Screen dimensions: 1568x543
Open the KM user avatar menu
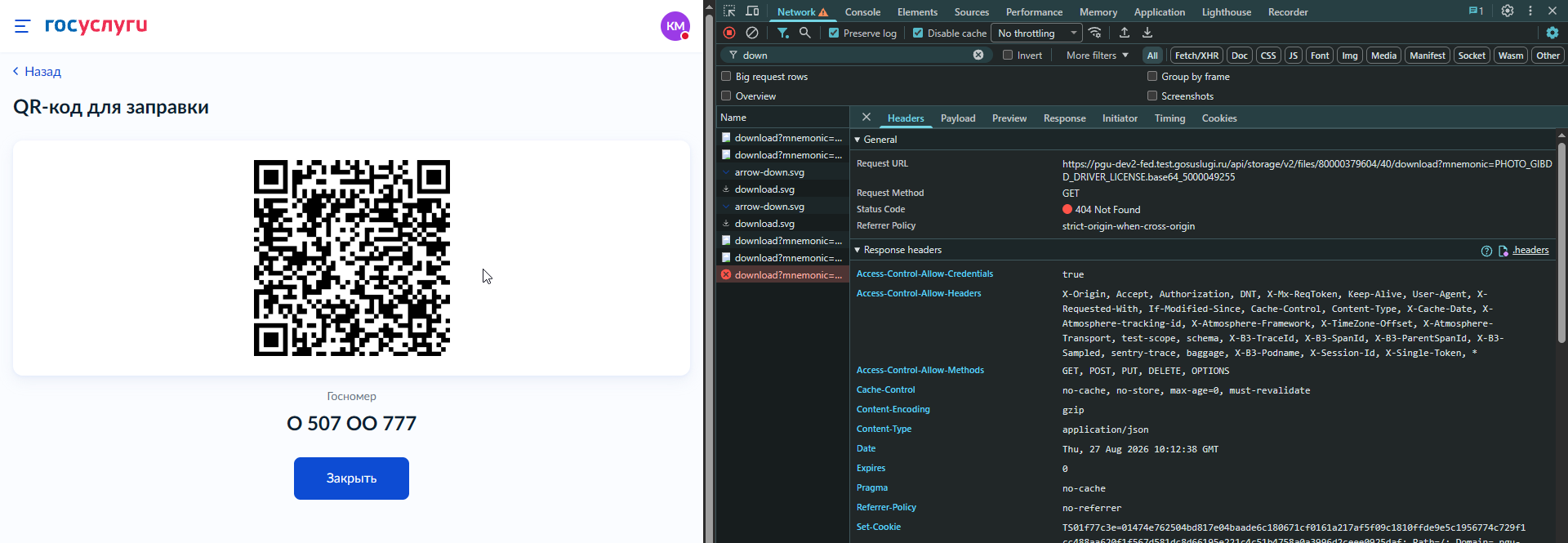675,26
